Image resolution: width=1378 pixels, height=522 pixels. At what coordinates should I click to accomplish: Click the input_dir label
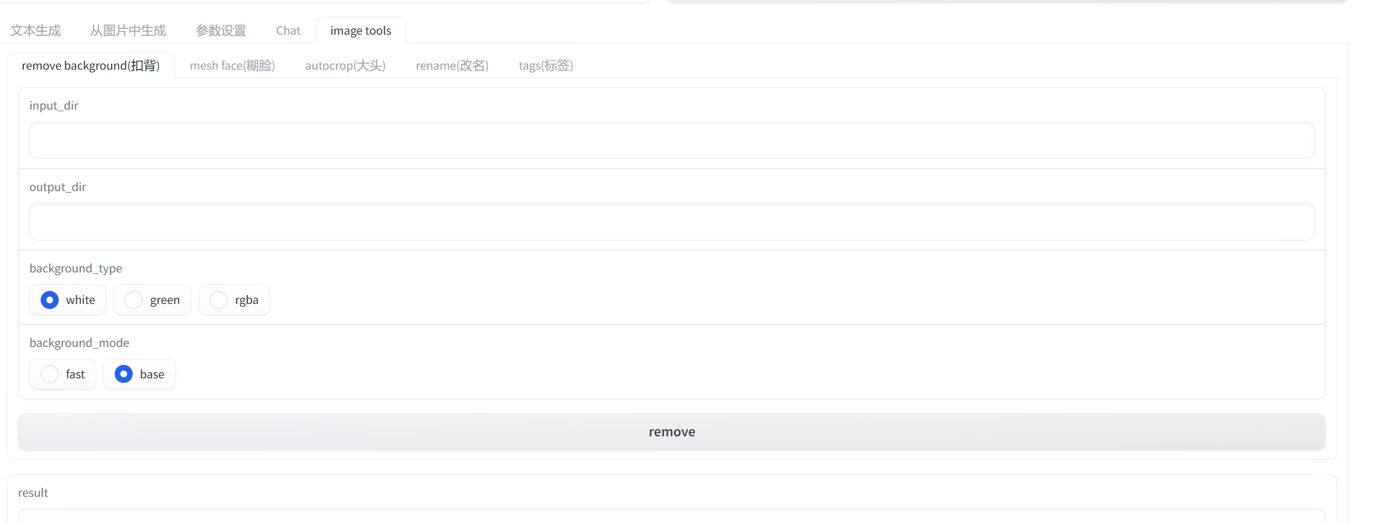tap(54, 105)
